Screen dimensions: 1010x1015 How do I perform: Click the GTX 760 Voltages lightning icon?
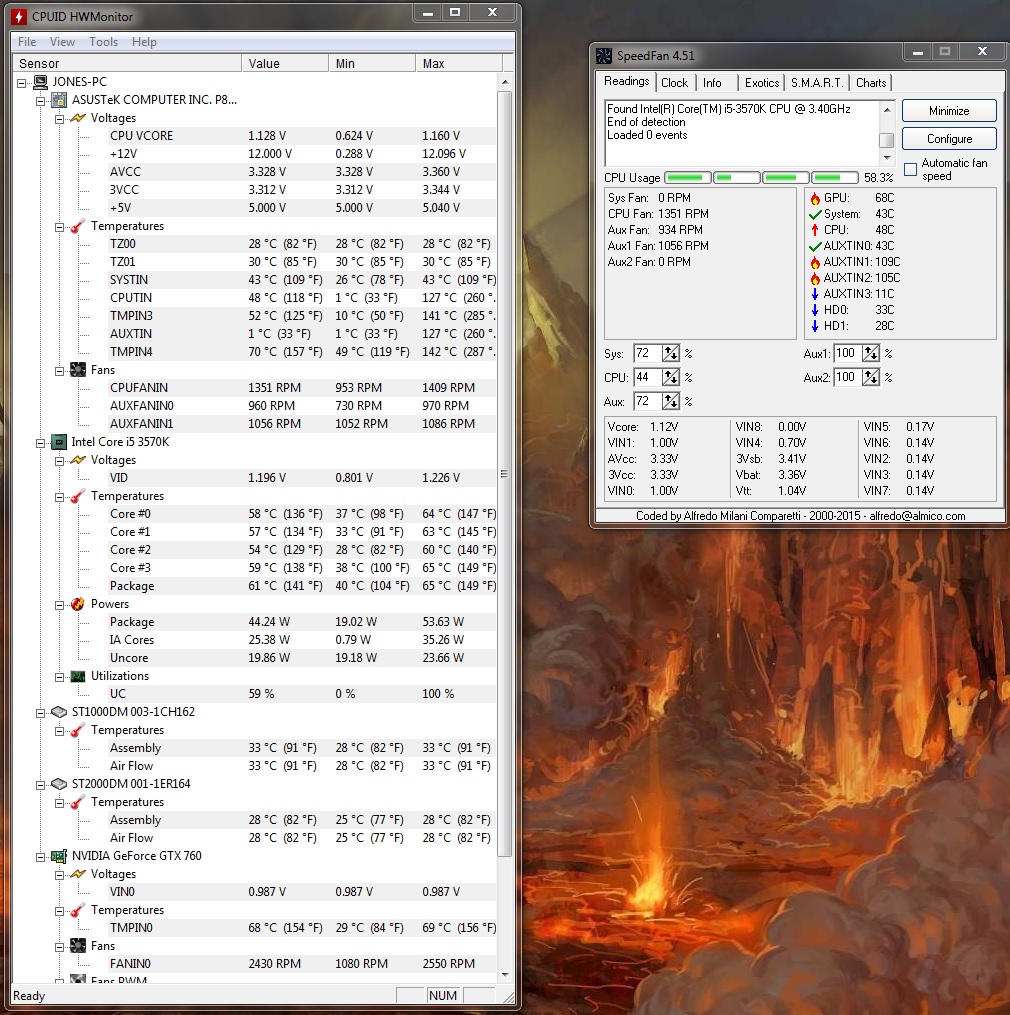(x=78, y=874)
